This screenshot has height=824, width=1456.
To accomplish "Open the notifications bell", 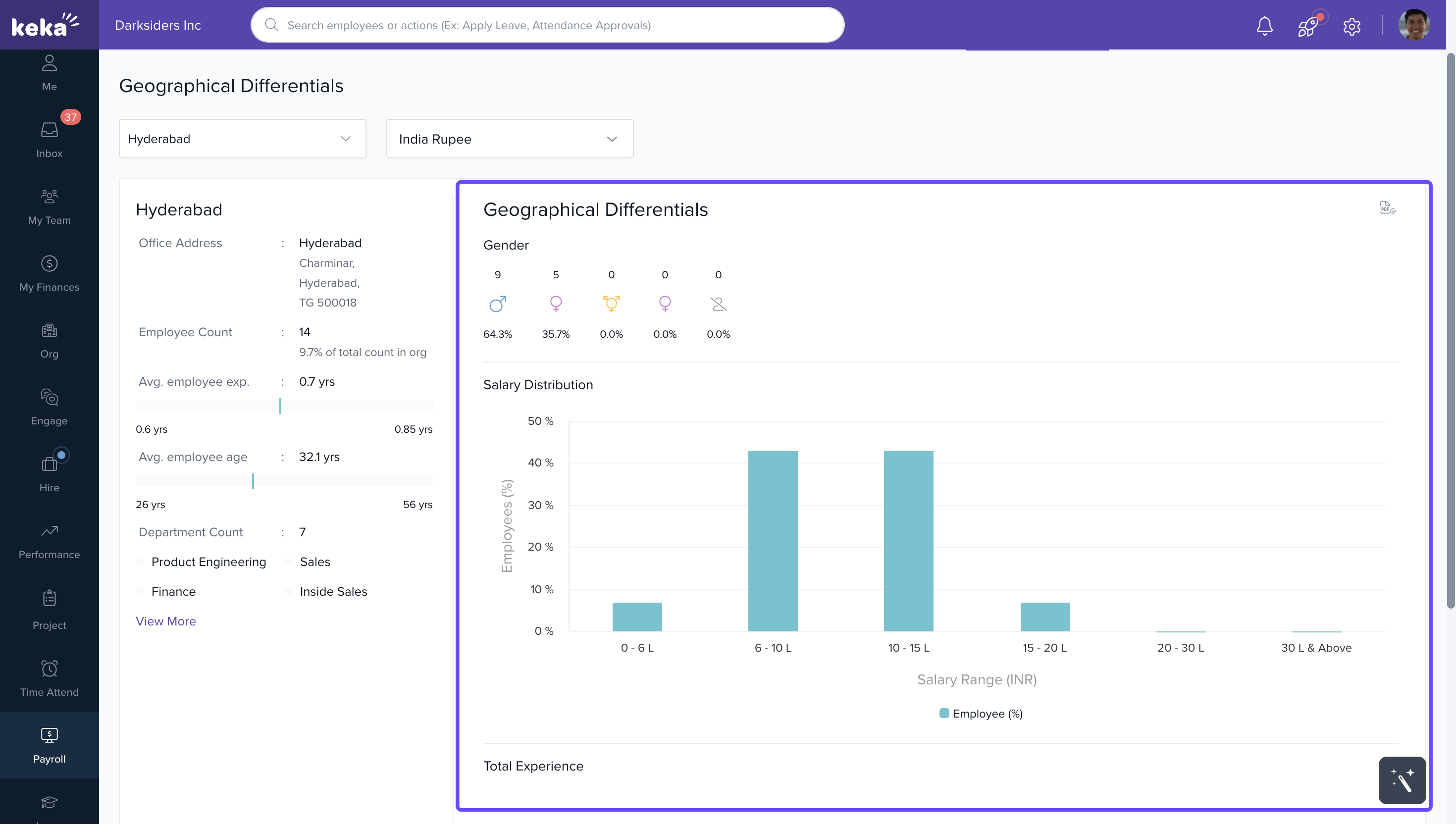I will click(1264, 25).
